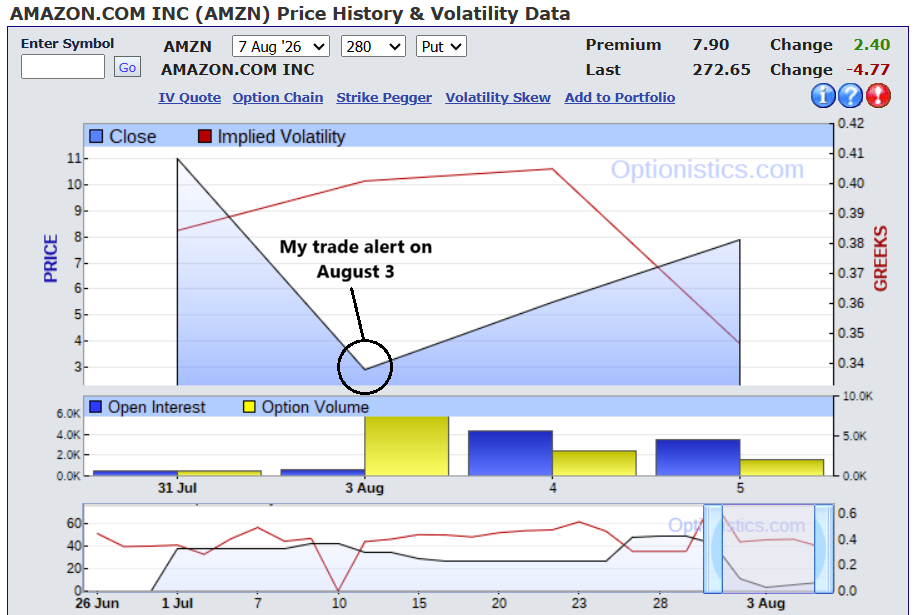Click the GREEKS axis title
The width and height of the screenshot is (921, 615).
[x=880, y=258]
